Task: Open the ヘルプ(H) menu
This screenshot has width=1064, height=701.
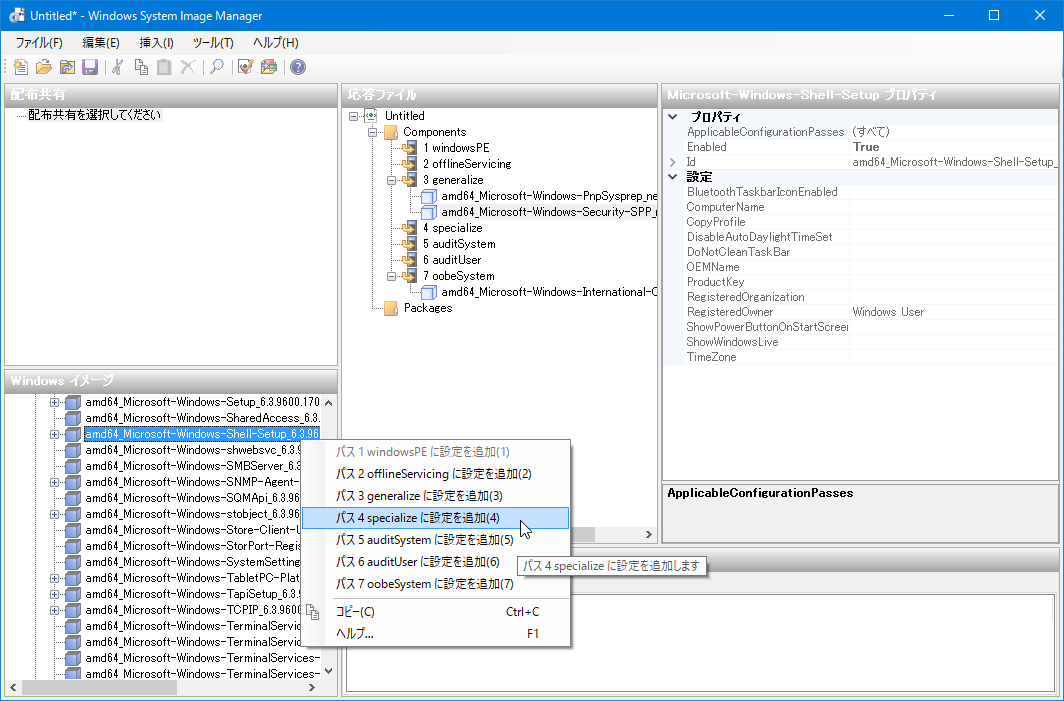Action: point(276,43)
